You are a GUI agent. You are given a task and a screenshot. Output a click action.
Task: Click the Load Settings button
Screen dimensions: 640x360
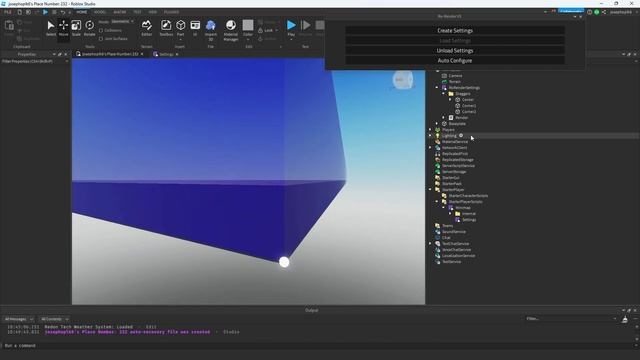(455, 41)
